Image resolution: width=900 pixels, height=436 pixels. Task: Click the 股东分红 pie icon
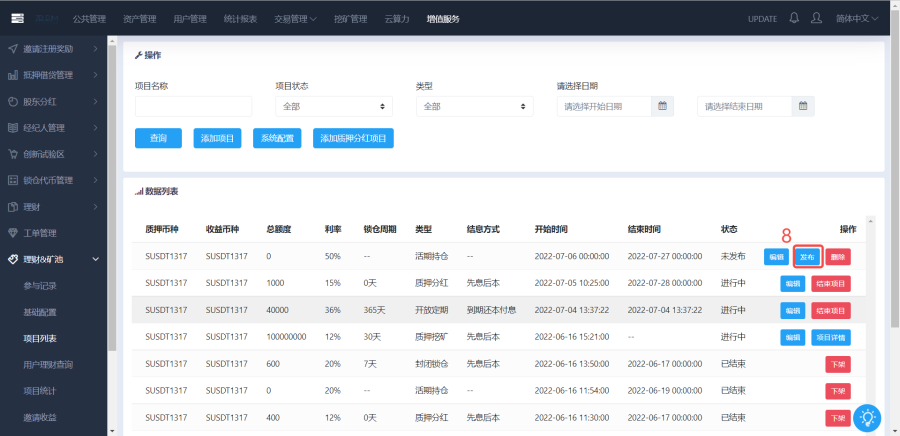[13, 102]
